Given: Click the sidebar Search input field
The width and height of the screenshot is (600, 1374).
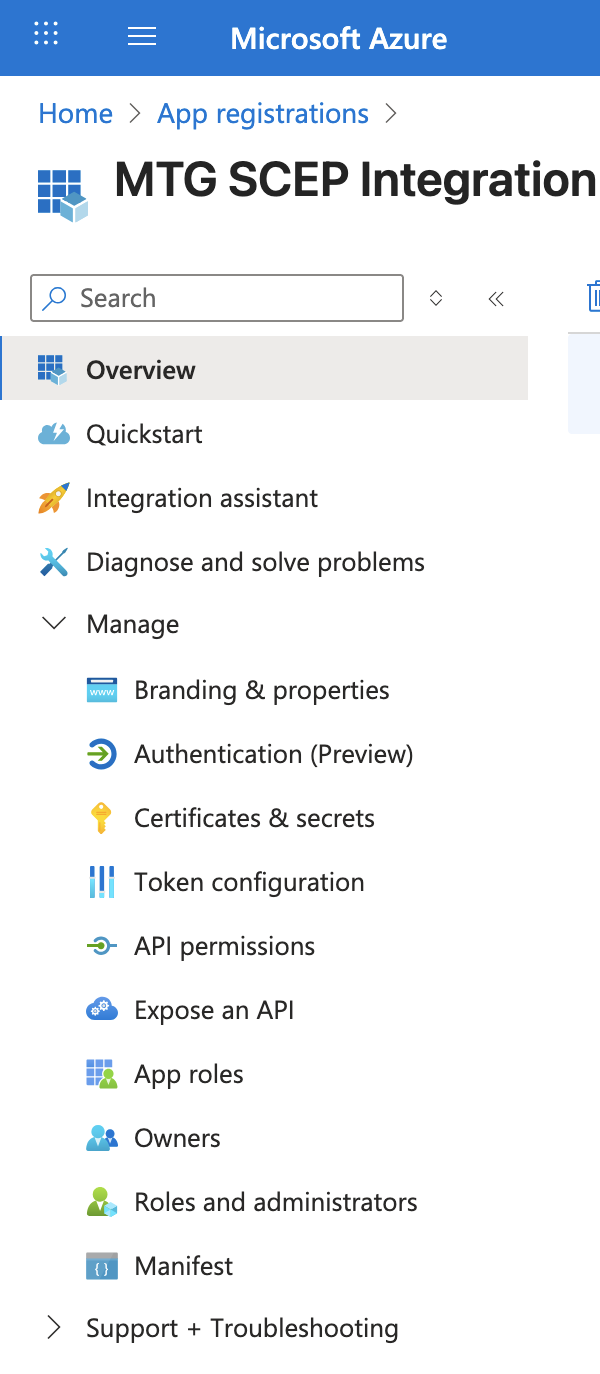Looking at the screenshot, I should [230, 298].
